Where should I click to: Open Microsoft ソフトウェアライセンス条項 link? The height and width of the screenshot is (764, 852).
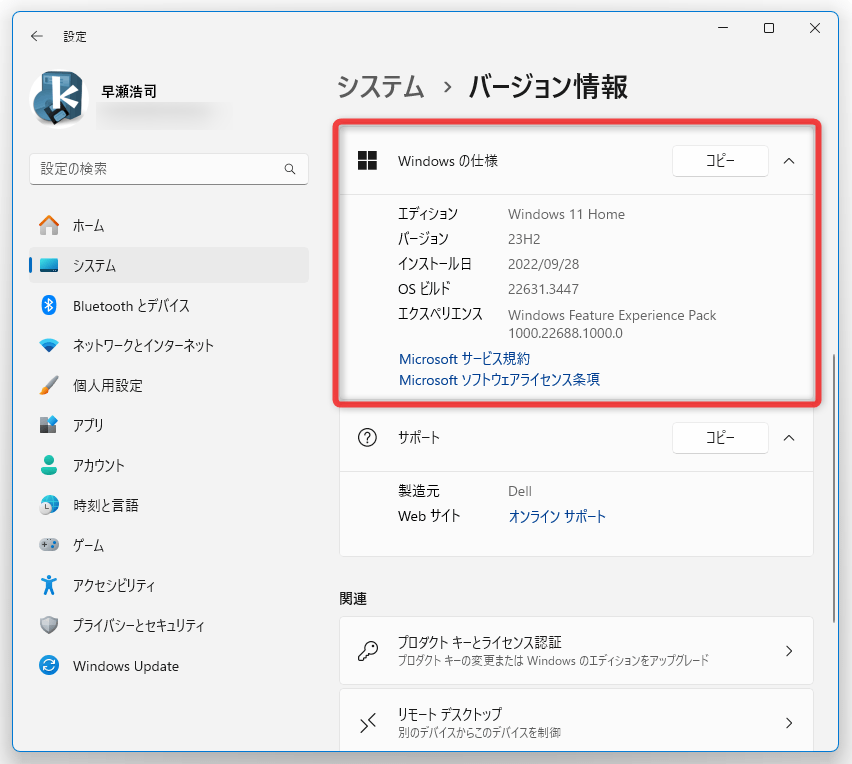[x=499, y=380]
